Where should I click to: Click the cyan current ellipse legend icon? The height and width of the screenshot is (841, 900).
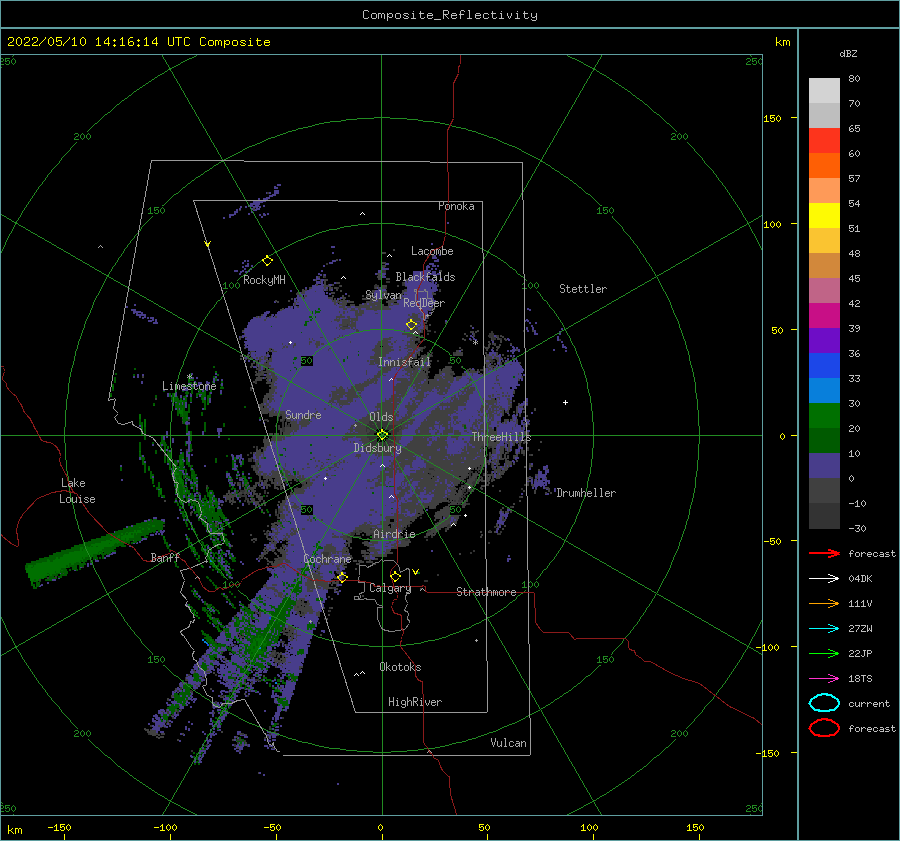tap(824, 703)
